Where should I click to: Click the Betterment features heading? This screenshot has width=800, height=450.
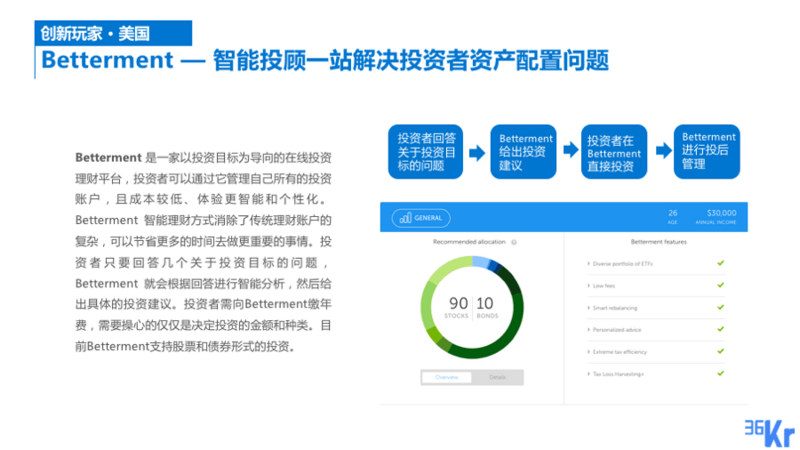point(659,242)
